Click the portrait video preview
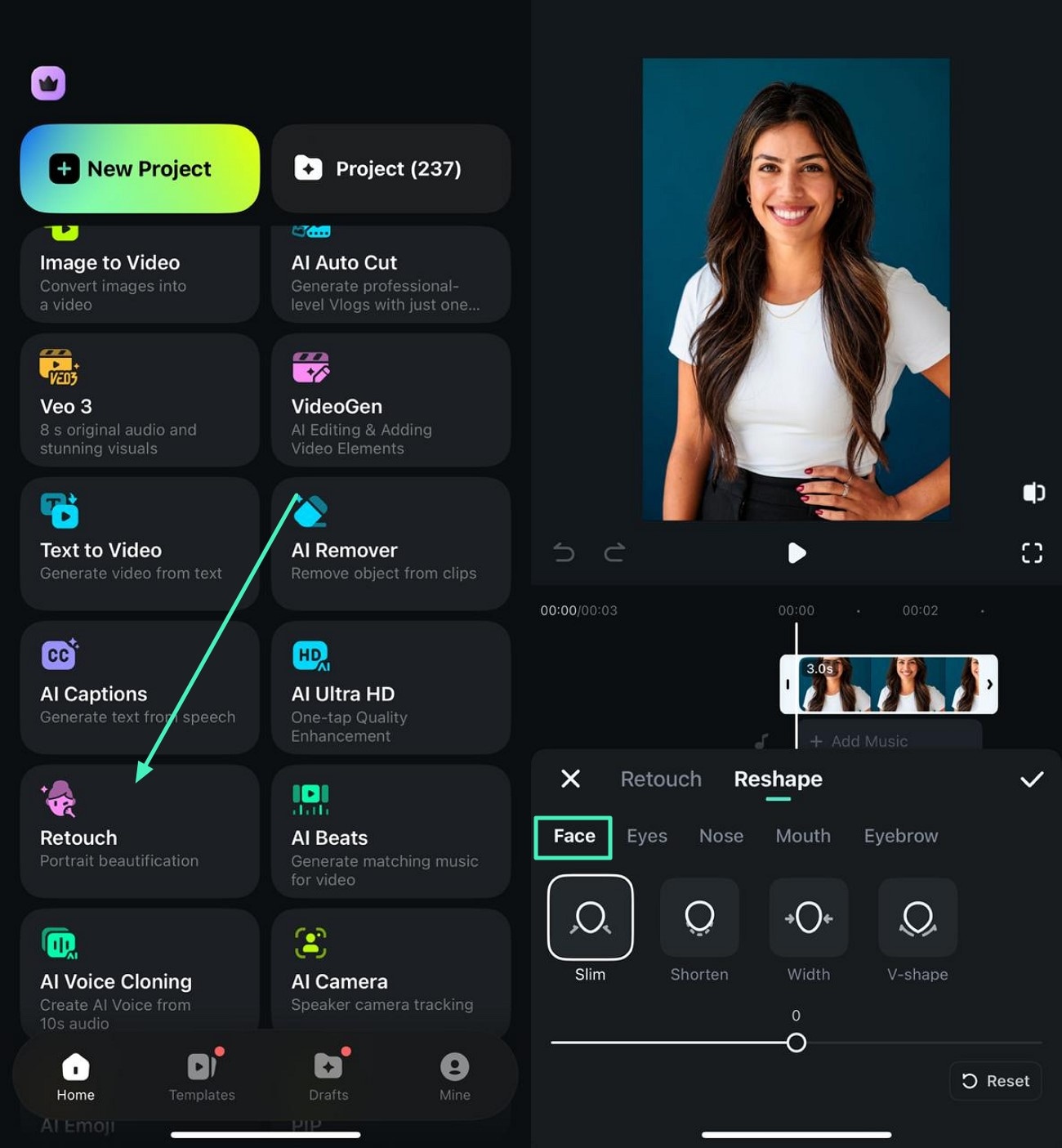Image resolution: width=1062 pixels, height=1148 pixels. 796,288
